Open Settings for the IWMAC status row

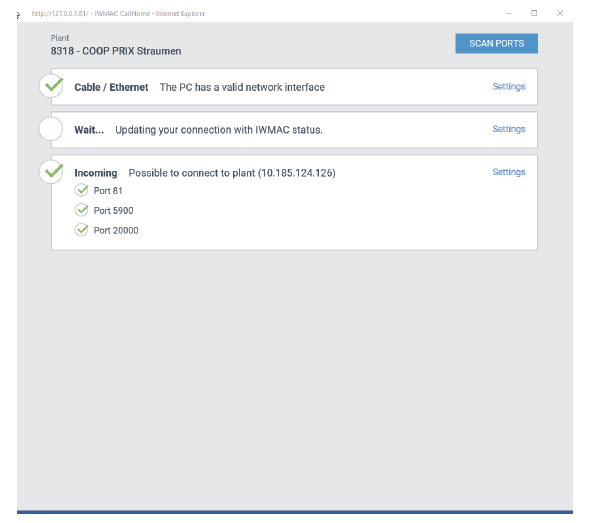click(508, 129)
